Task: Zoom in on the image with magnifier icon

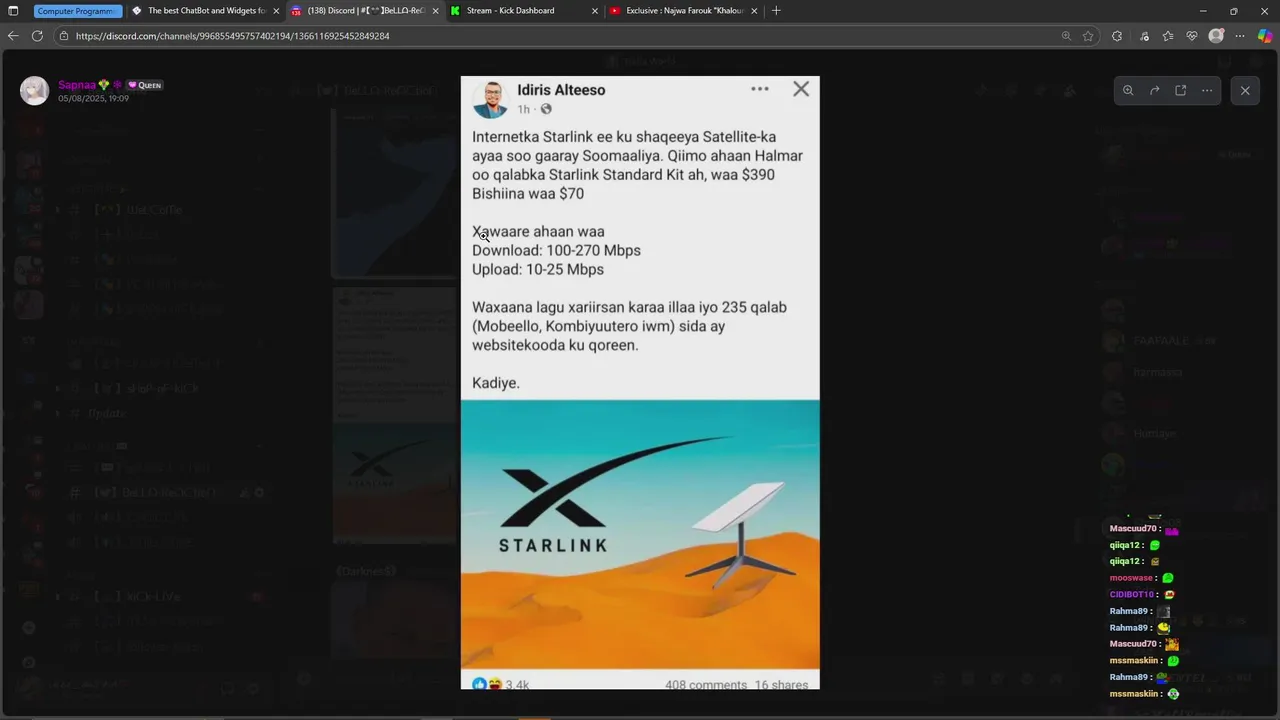Action: pos(1128,90)
